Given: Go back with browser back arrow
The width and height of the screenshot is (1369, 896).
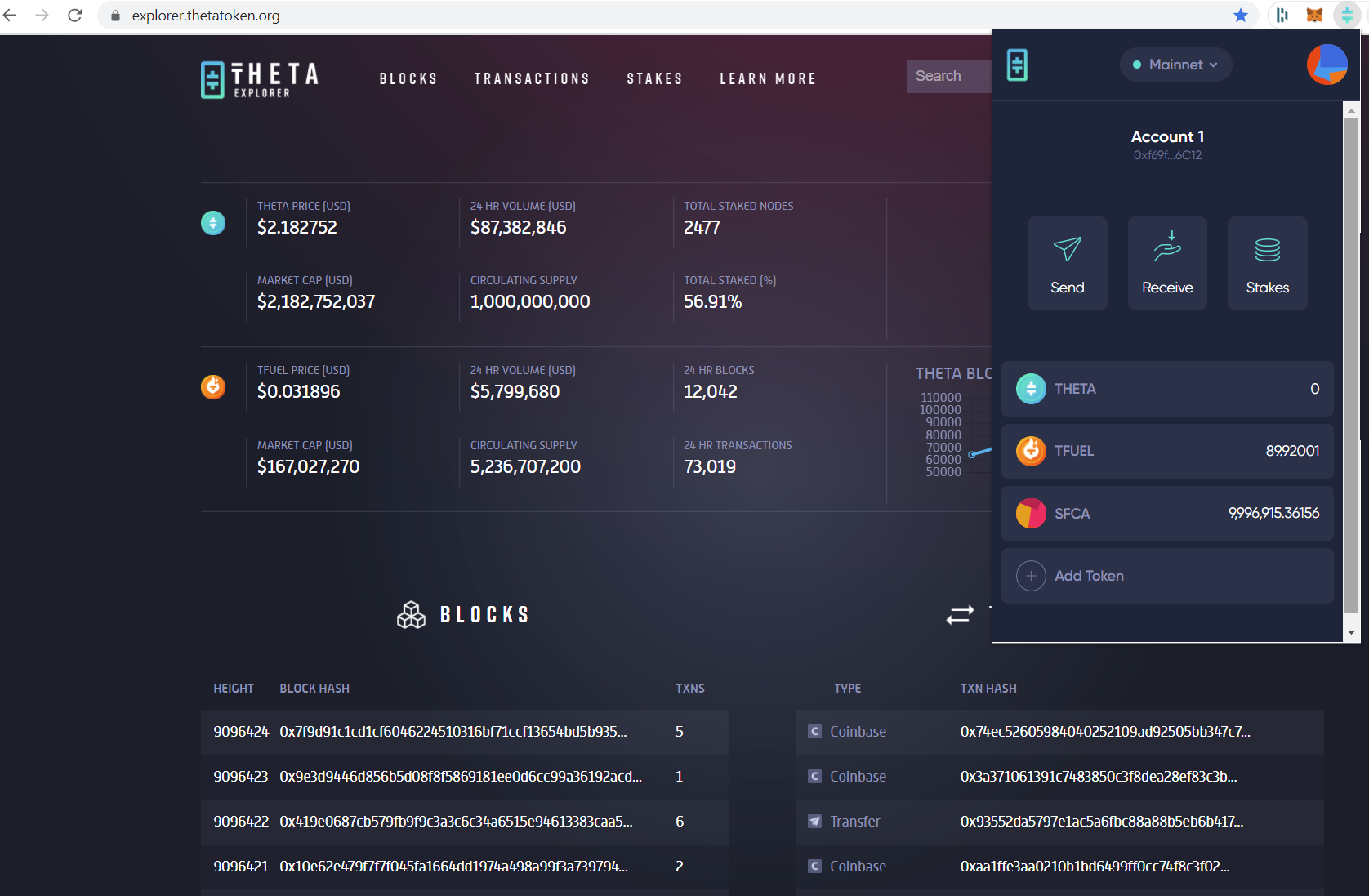Looking at the screenshot, I should (10, 16).
